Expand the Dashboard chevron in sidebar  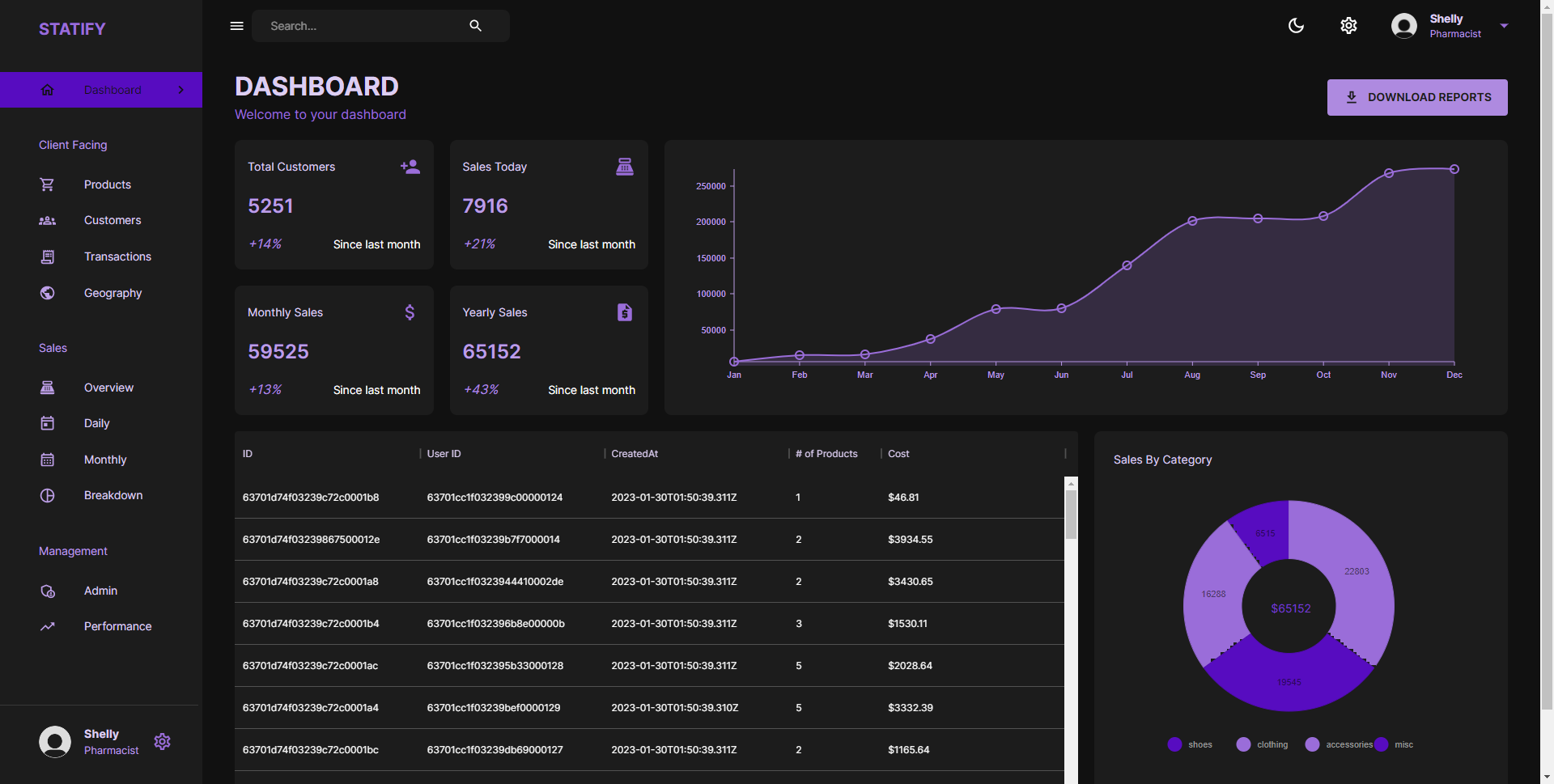point(180,90)
